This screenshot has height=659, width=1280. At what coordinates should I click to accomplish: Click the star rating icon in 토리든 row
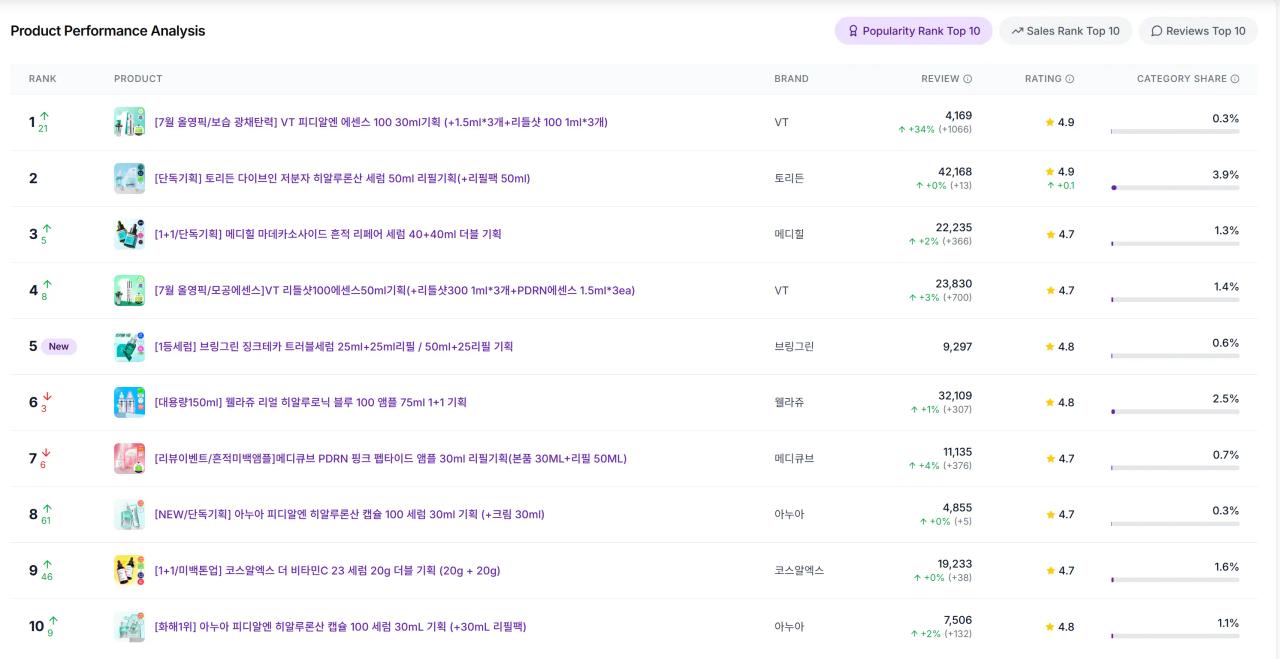(x=1050, y=172)
